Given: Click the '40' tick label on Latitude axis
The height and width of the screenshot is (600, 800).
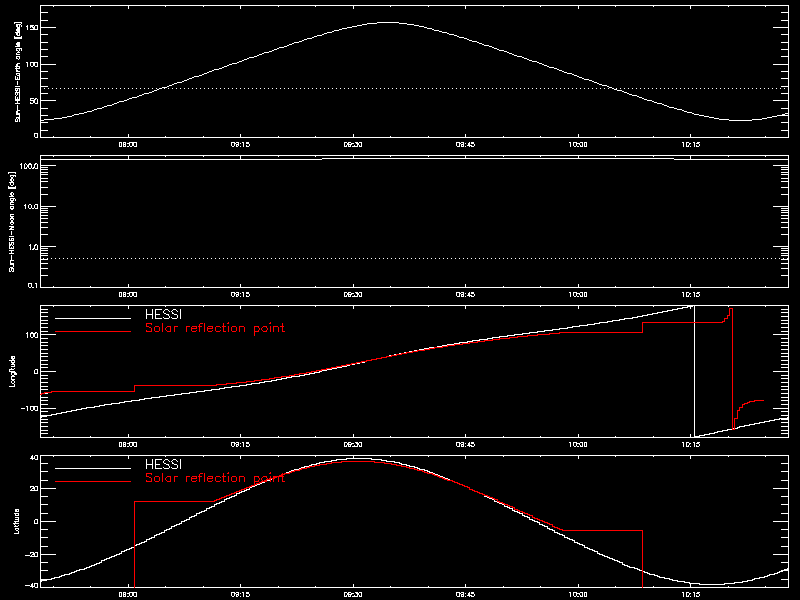Looking at the screenshot, I should point(34,458).
